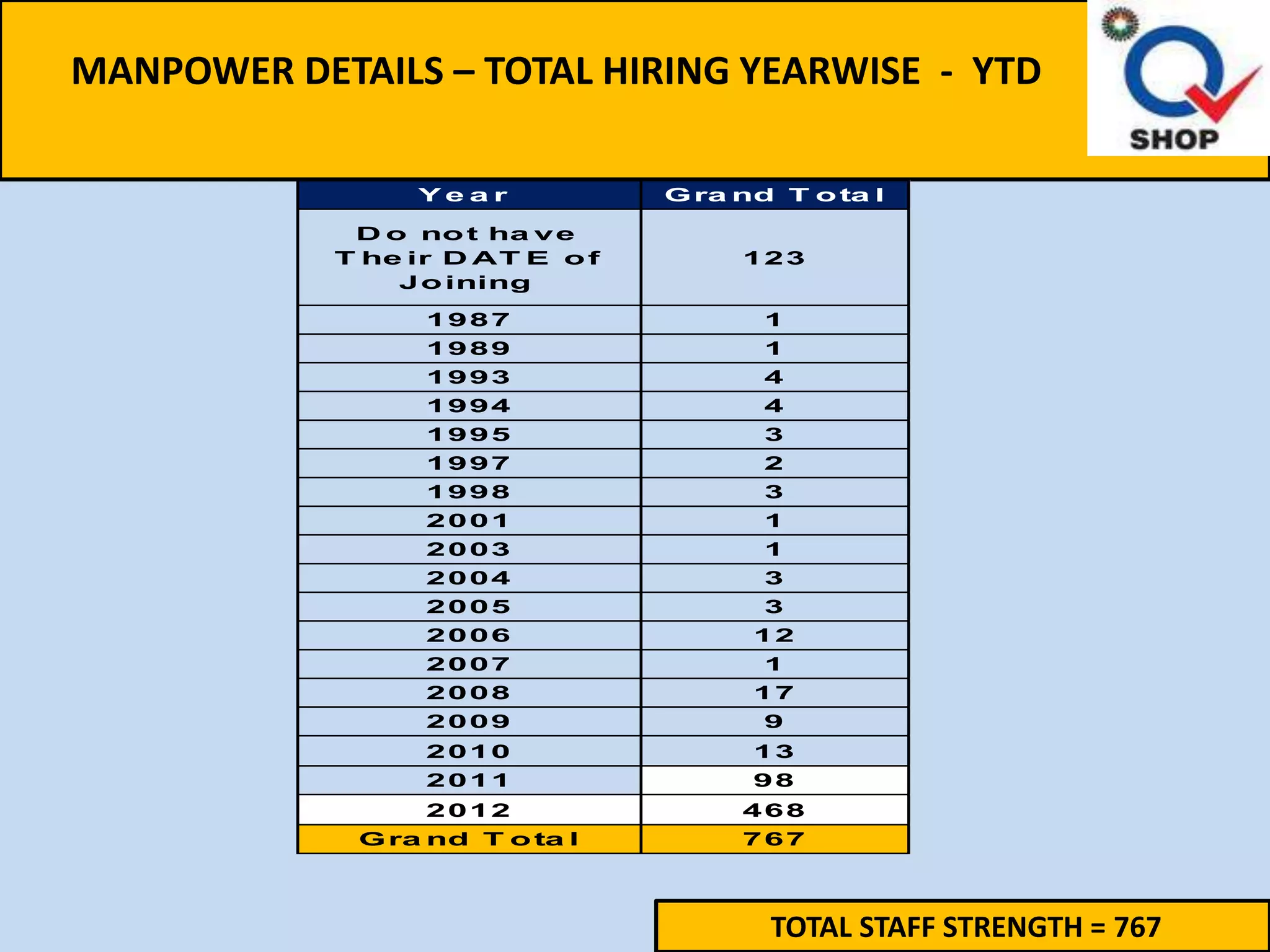Viewport: 1270px width, 952px height.
Task: Click the 2006 year cell
Action: 469,635
